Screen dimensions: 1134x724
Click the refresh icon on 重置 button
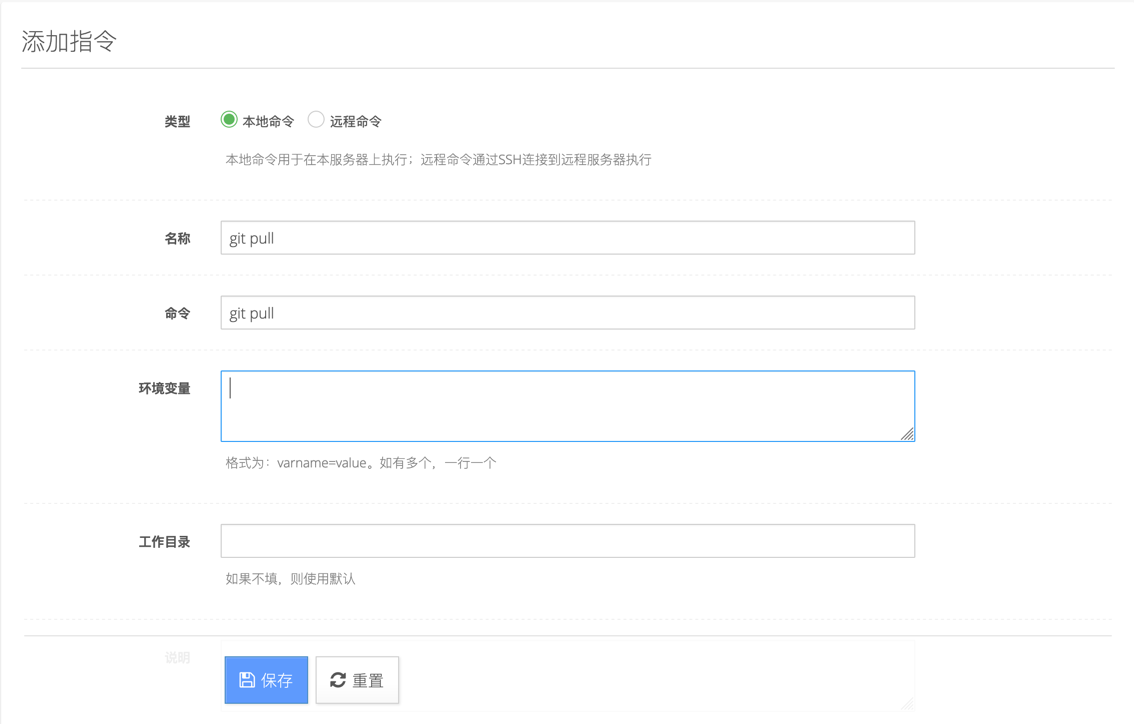[337, 679]
